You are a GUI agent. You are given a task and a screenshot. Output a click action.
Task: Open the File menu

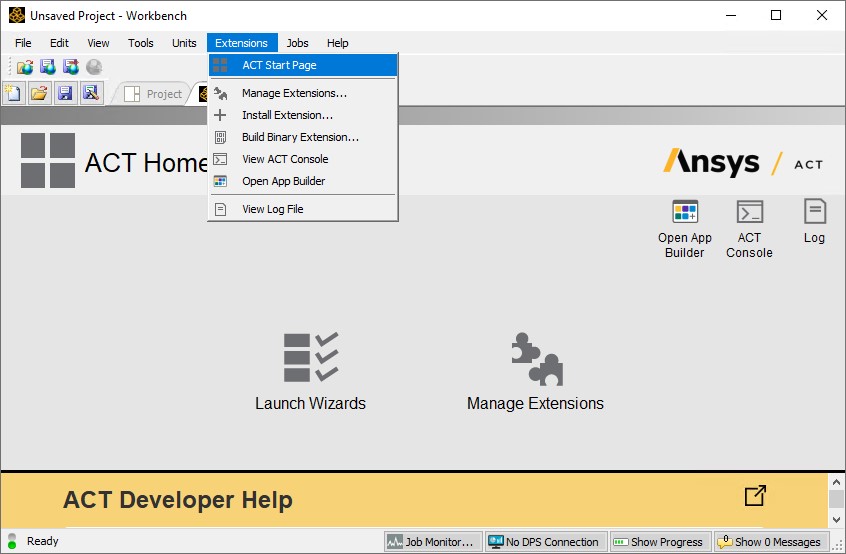(x=23, y=43)
